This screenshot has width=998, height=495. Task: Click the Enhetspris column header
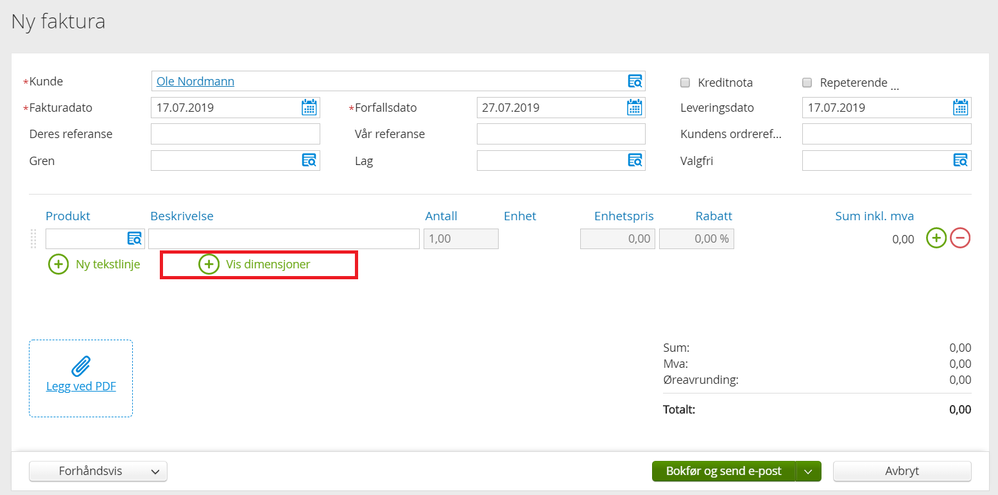tap(624, 216)
